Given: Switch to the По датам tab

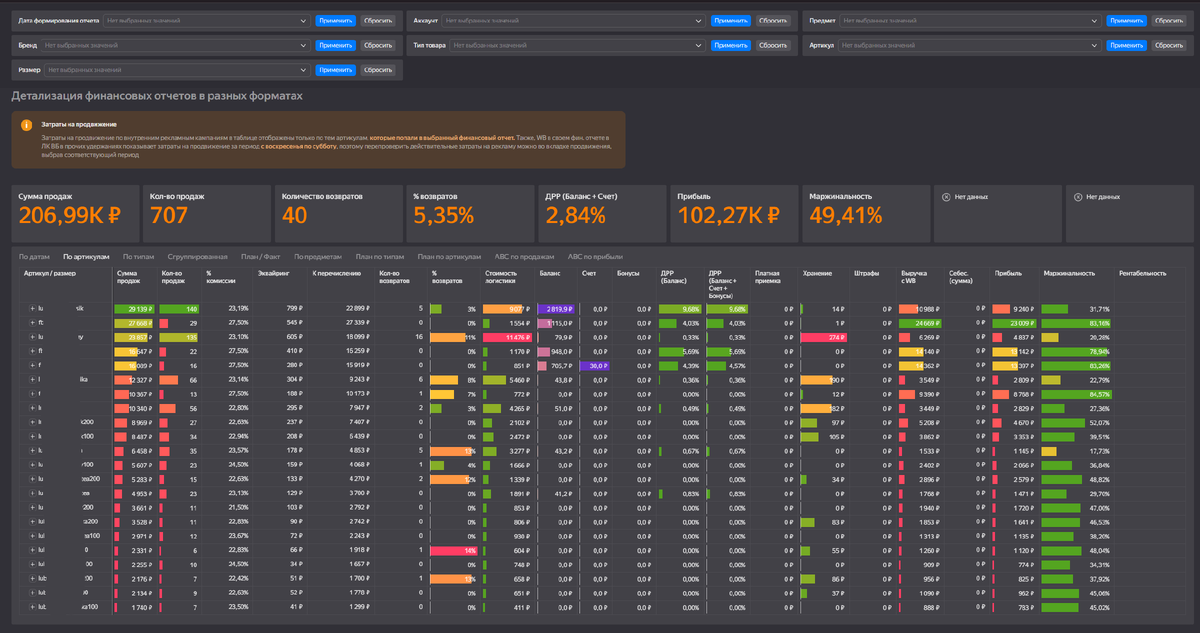Looking at the screenshot, I should pos(35,256).
